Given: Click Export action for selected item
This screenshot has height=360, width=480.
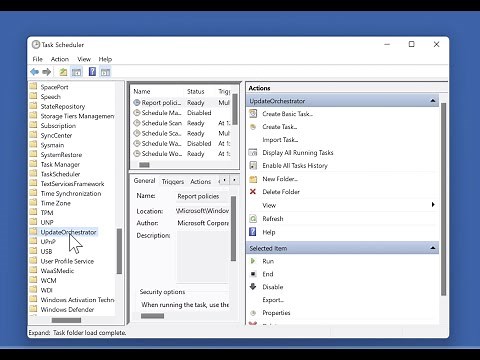Looking at the screenshot, I should [273, 300].
